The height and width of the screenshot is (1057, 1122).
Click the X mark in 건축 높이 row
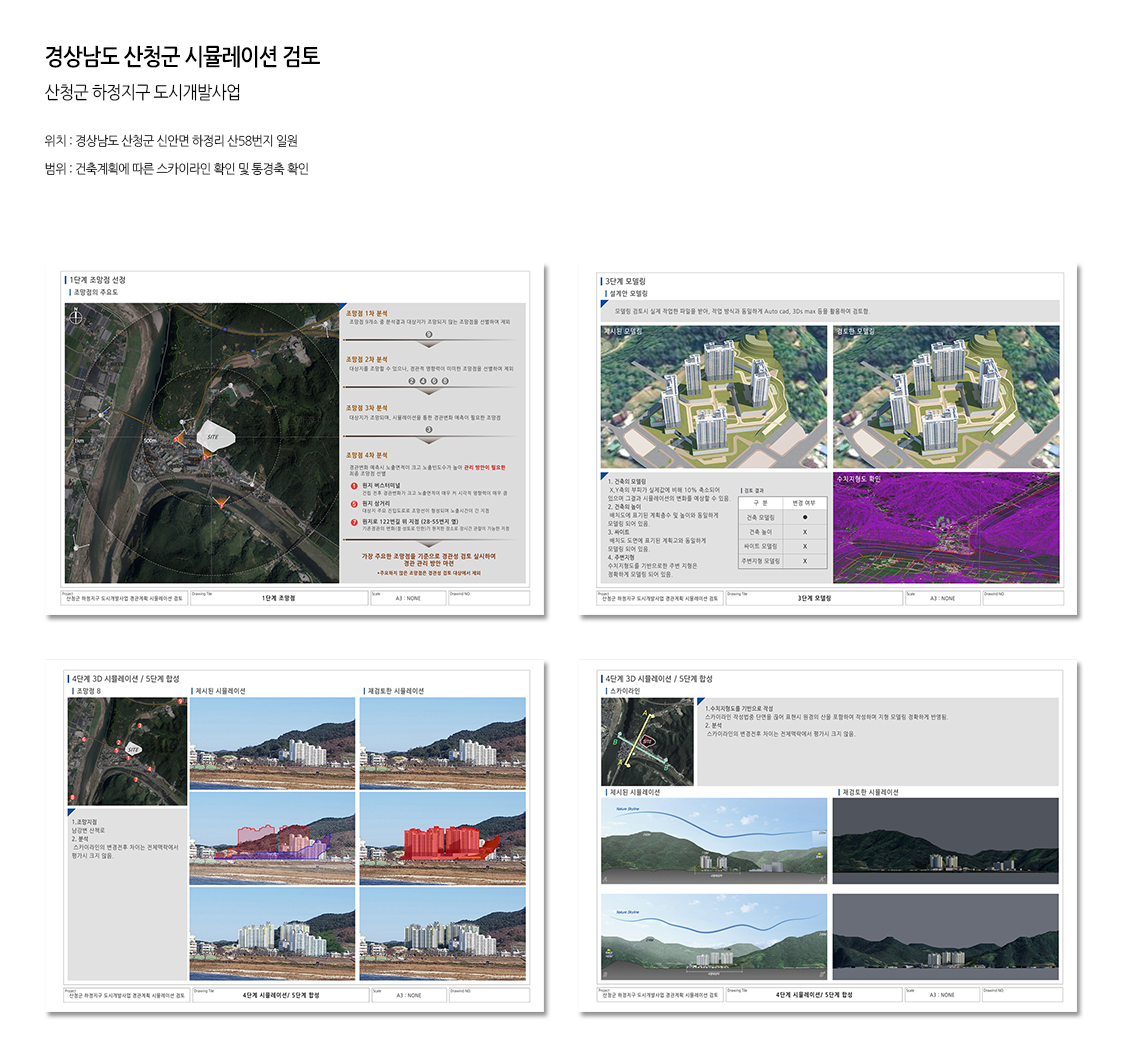coord(805,532)
